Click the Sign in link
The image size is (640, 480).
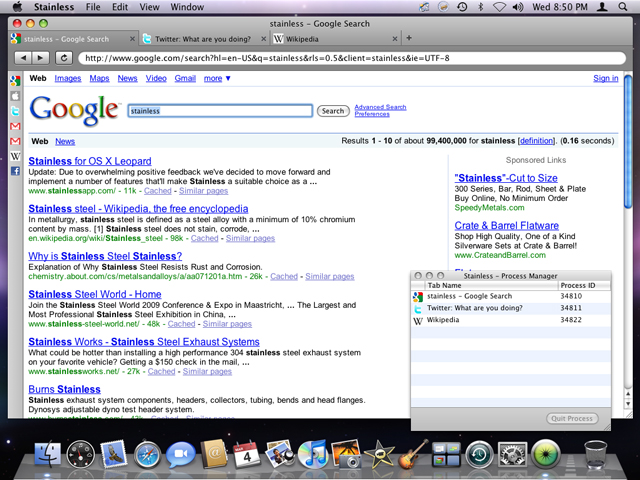(606, 78)
